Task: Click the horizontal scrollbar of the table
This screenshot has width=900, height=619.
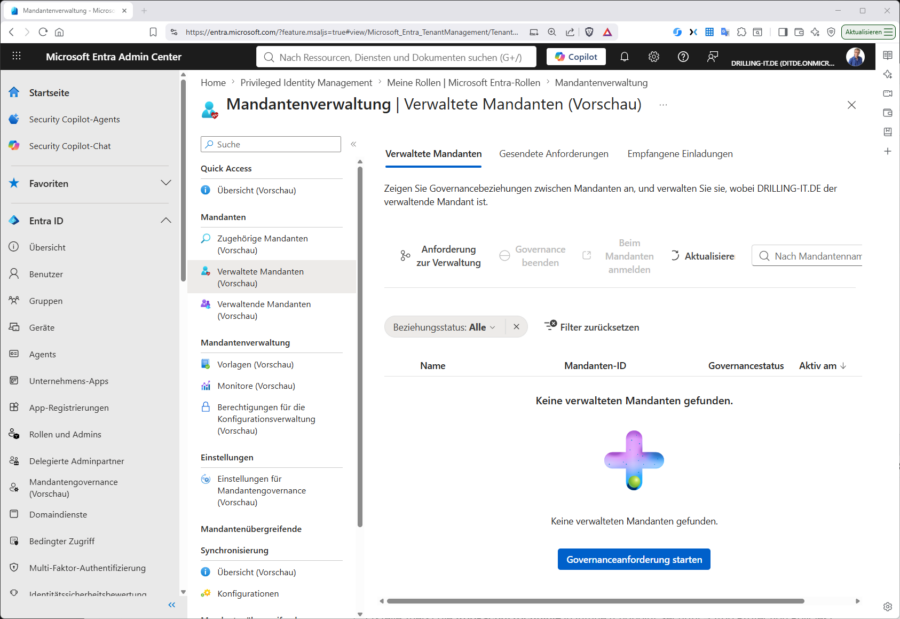Action: coord(595,601)
